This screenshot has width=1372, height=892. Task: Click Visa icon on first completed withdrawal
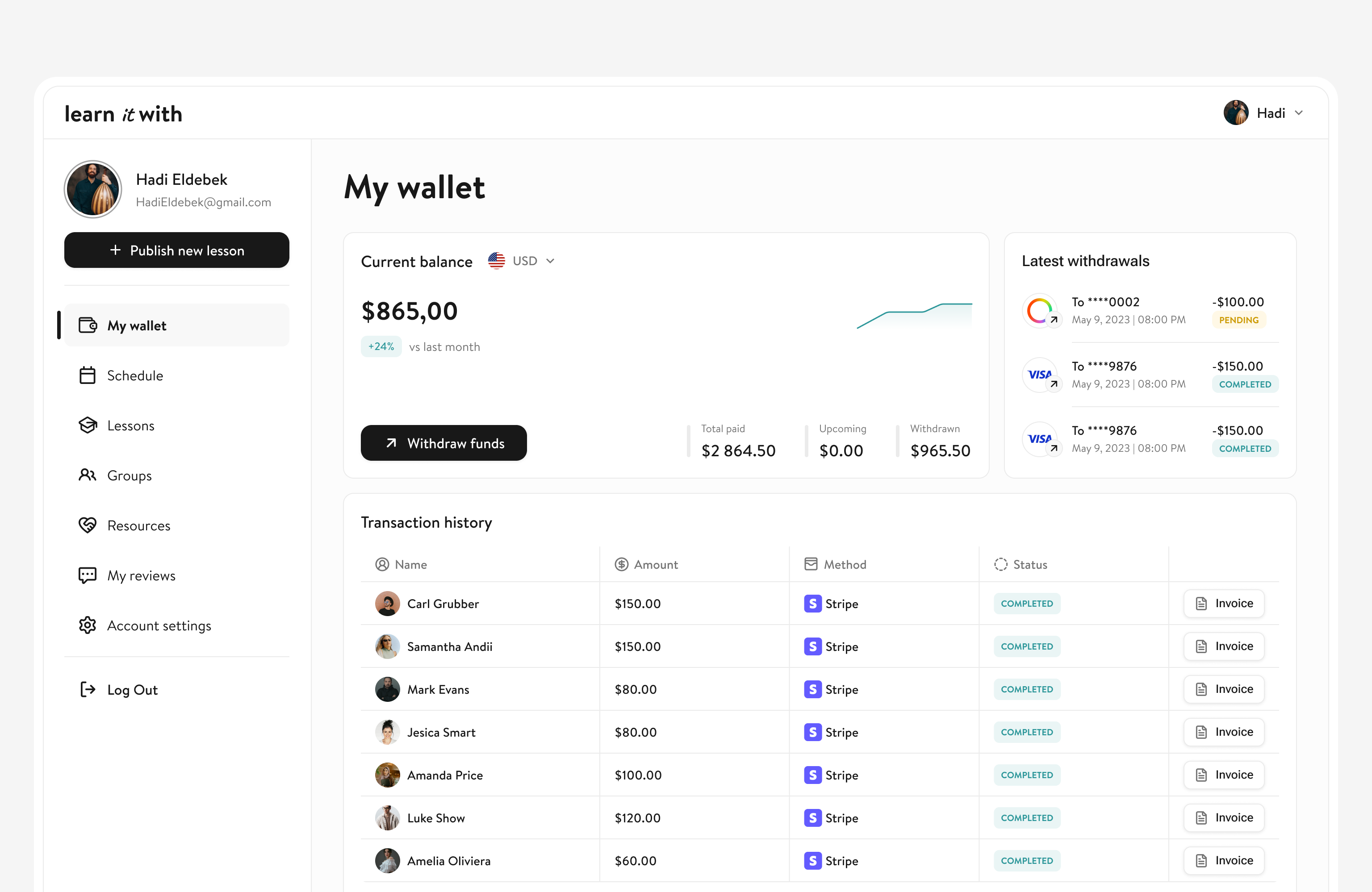(1039, 375)
